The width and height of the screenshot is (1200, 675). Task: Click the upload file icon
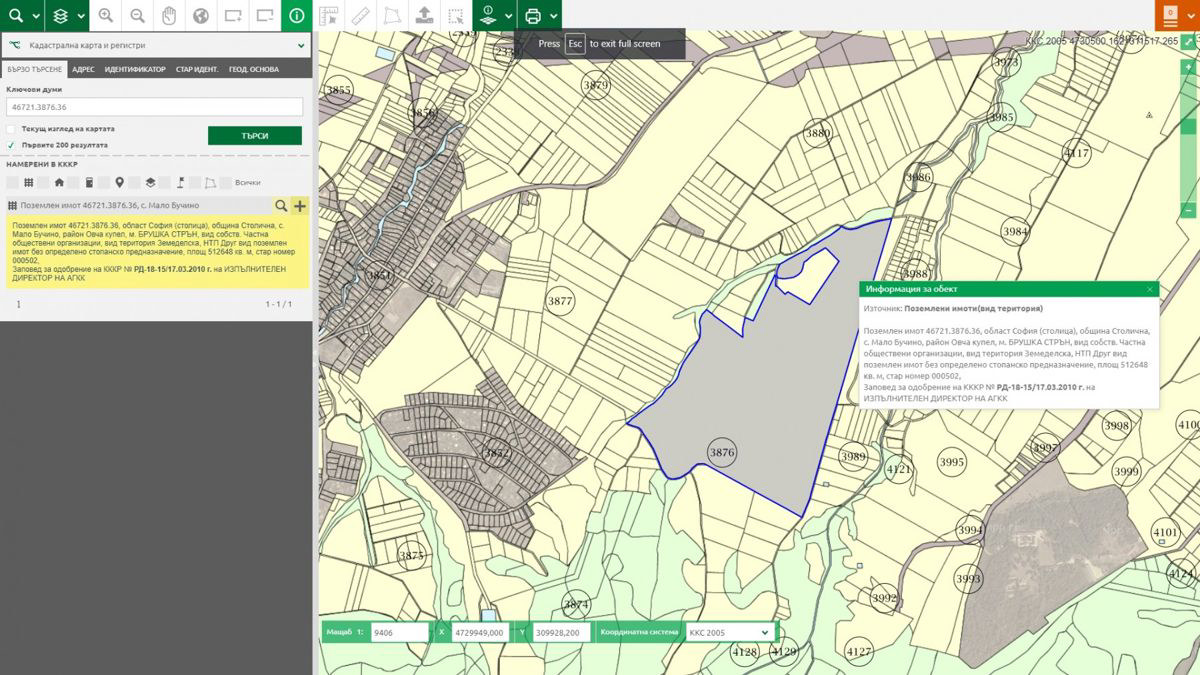tap(423, 15)
